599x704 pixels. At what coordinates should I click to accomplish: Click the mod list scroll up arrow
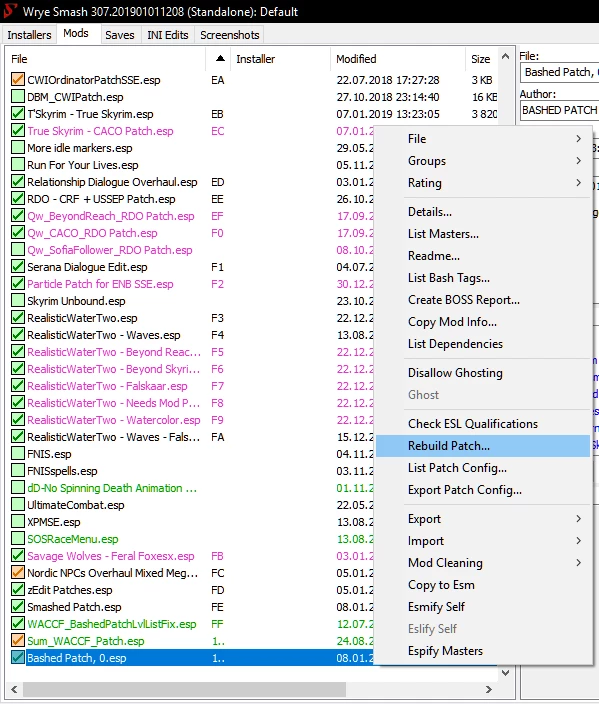(505, 56)
